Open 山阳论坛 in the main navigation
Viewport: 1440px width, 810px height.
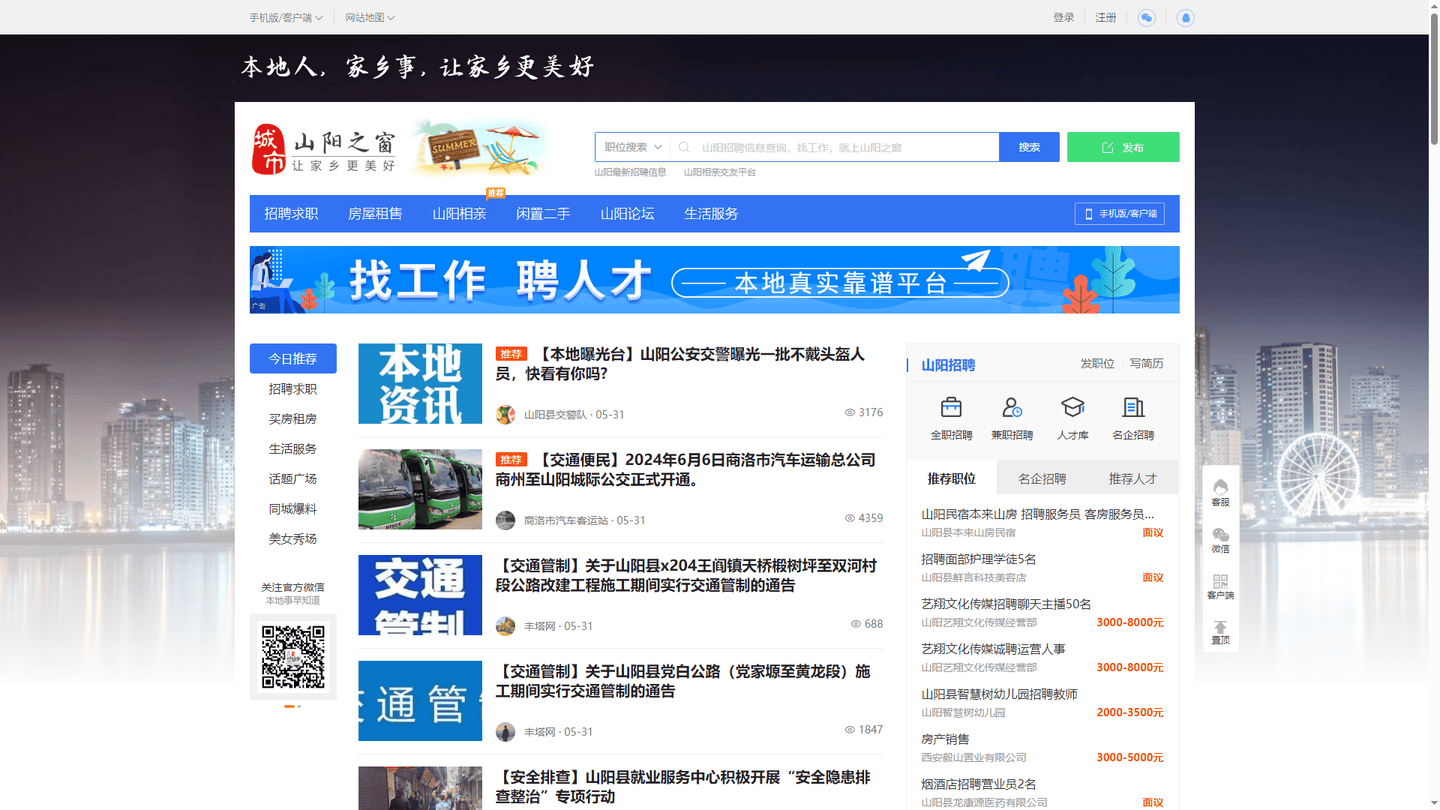(627, 213)
